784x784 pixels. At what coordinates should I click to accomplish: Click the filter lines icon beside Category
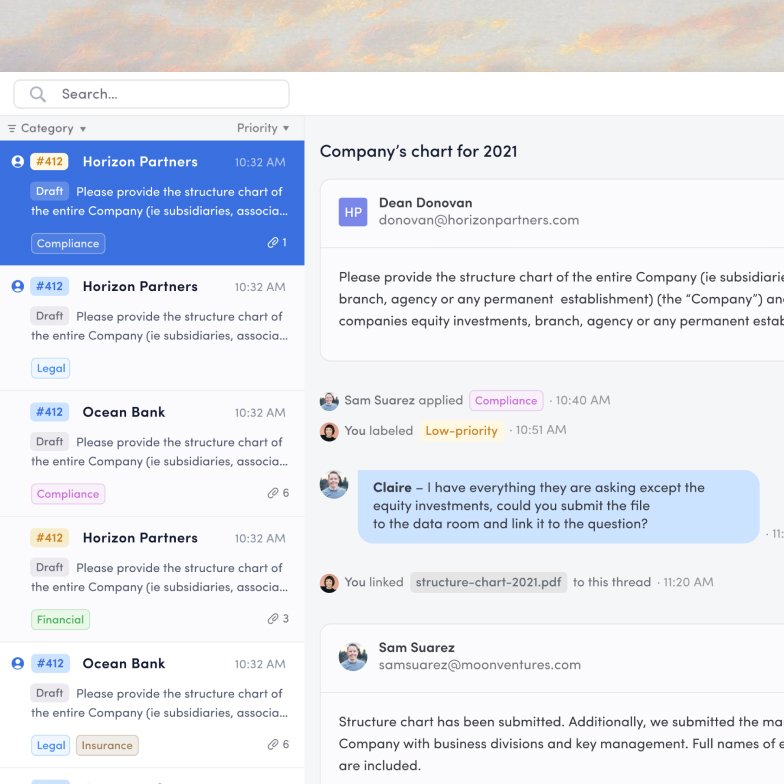tap(12, 128)
